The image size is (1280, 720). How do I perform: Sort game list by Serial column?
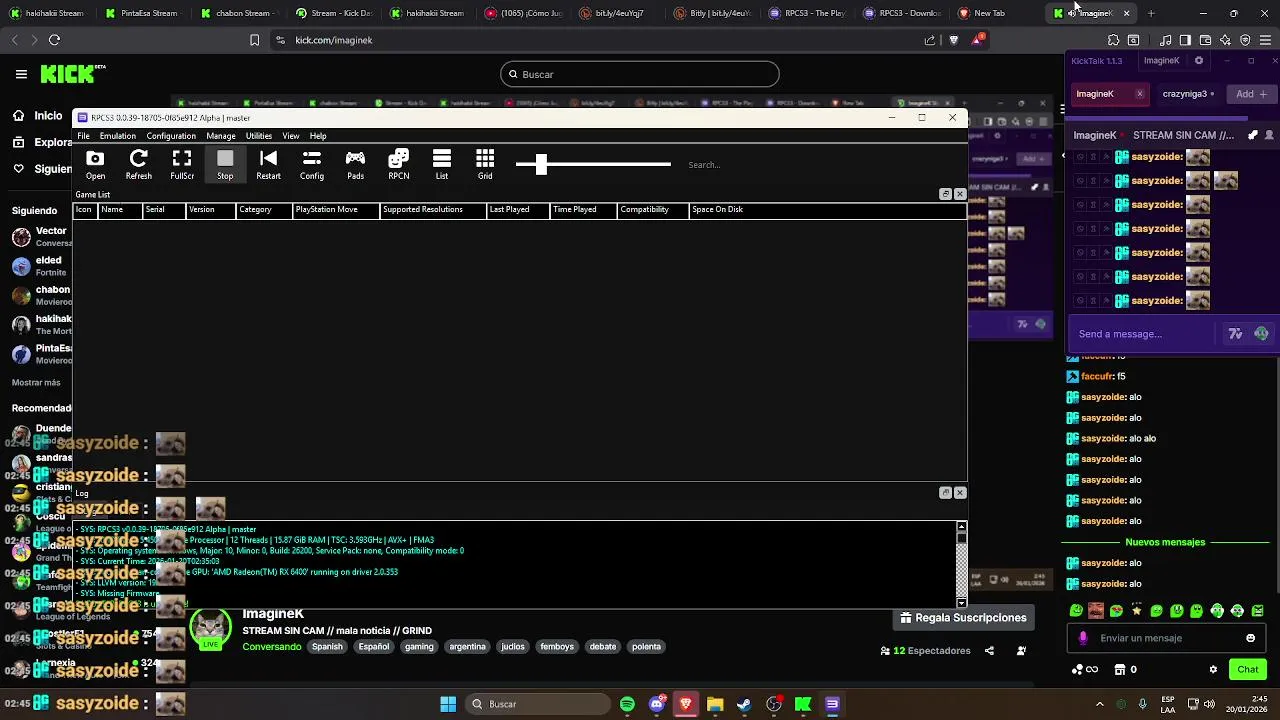click(x=163, y=210)
